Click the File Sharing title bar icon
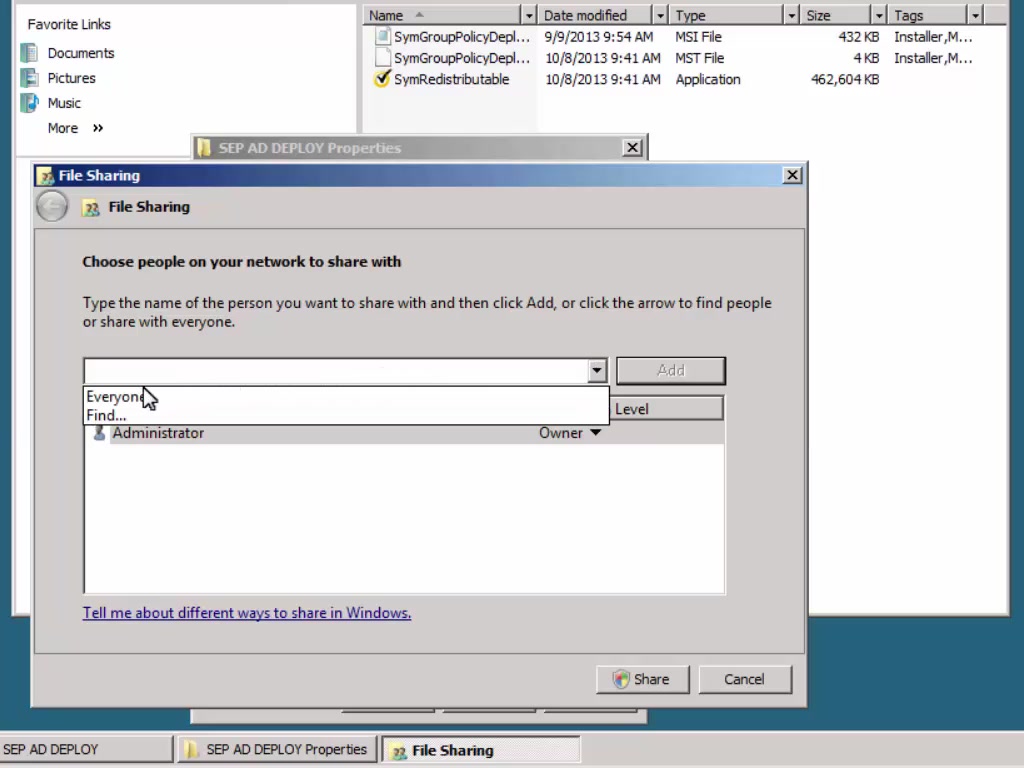 pos(45,176)
